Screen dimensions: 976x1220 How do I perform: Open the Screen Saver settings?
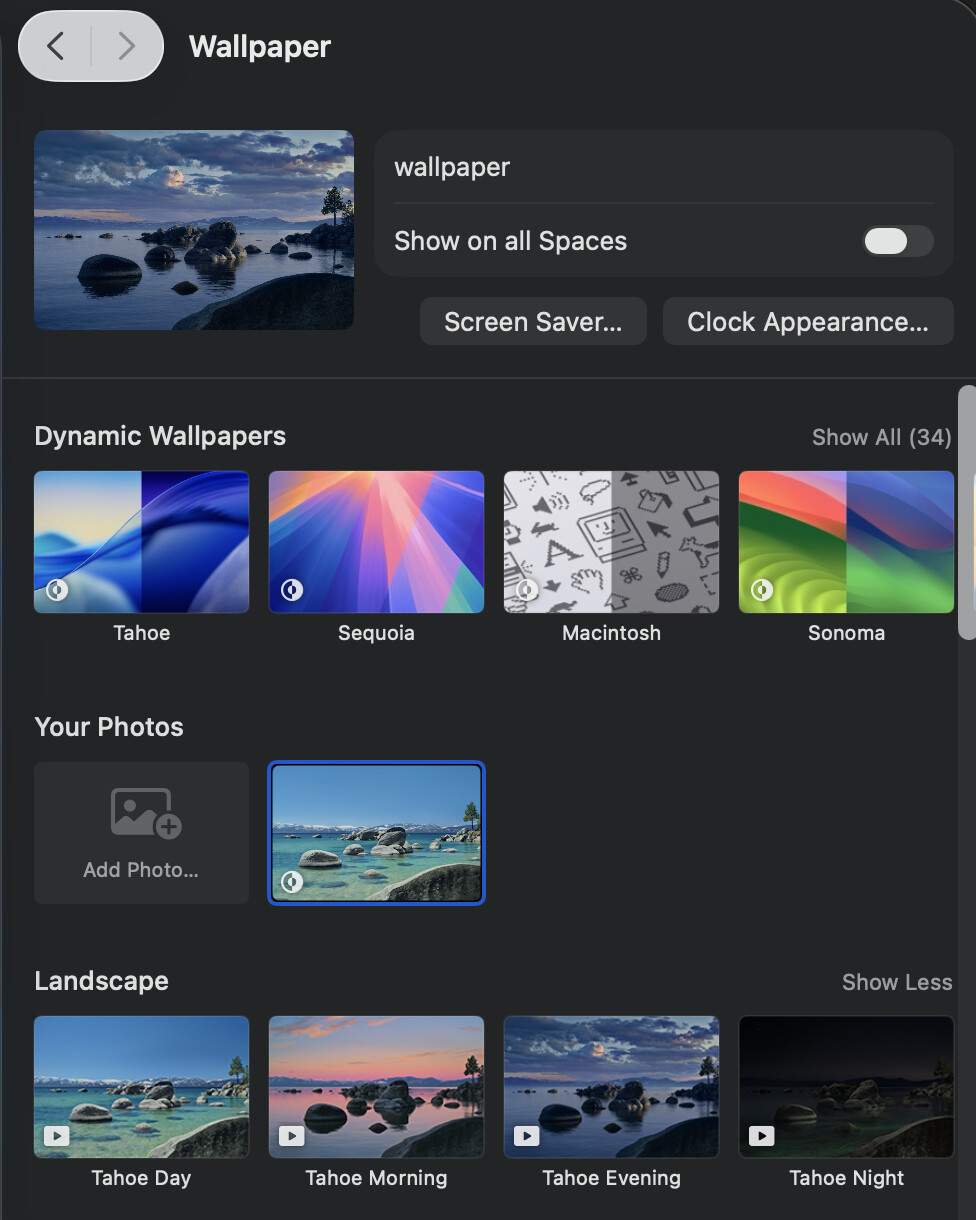(x=532, y=322)
